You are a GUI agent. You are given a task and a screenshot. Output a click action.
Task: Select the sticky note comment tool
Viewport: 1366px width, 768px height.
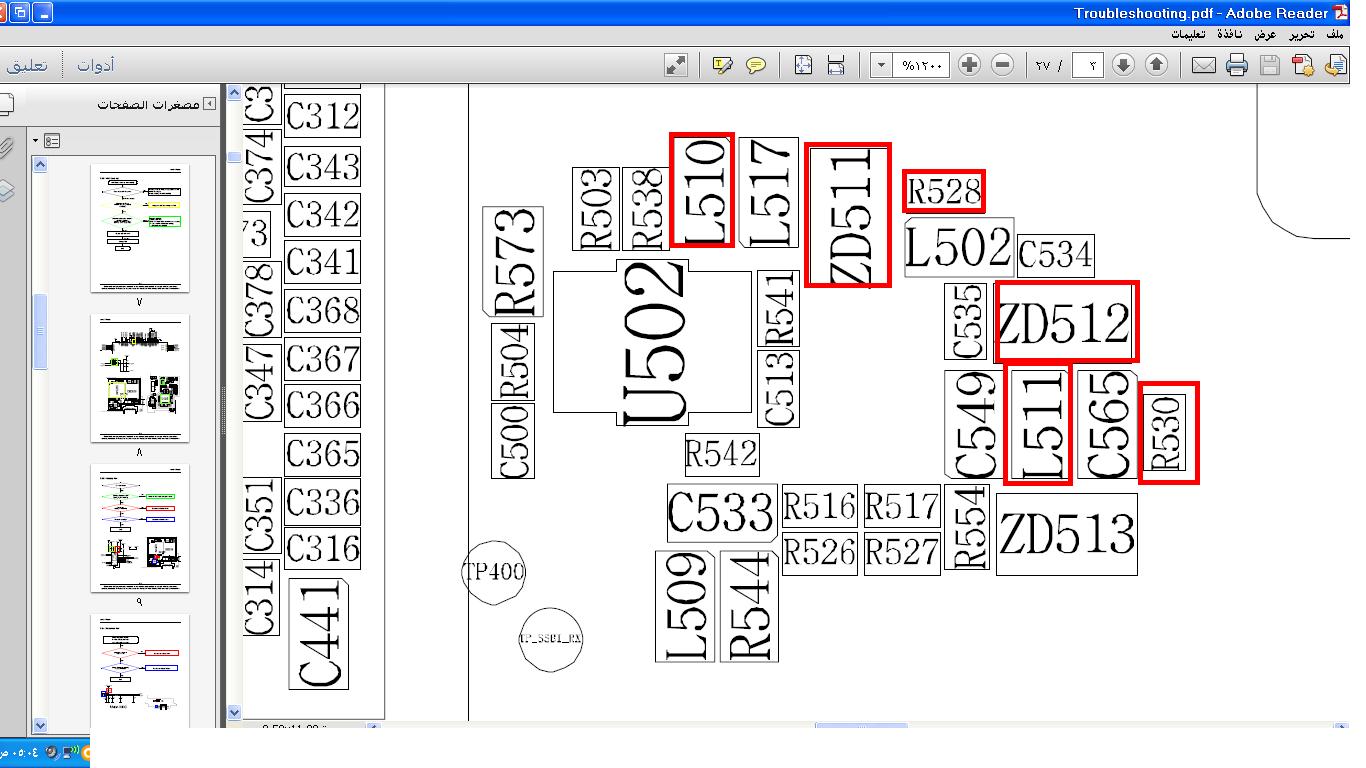tap(756, 65)
